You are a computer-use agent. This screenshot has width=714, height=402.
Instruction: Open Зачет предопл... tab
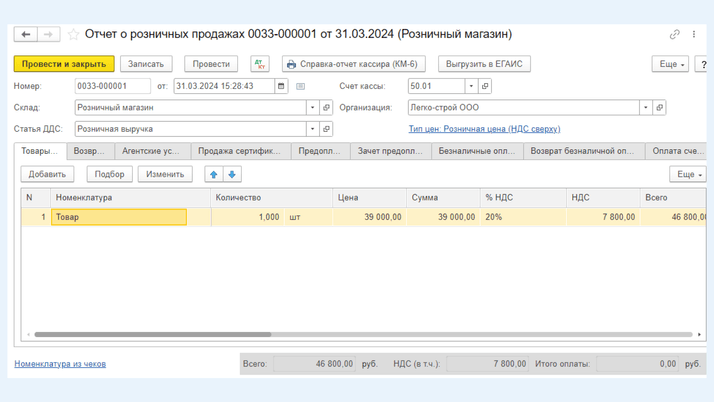pyautogui.click(x=391, y=151)
